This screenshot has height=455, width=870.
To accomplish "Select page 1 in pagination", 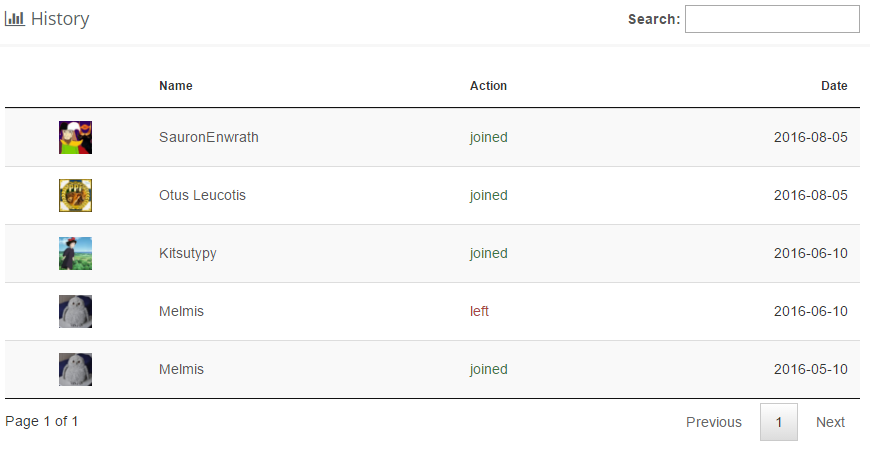I will pyautogui.click(x=779, y=422).
